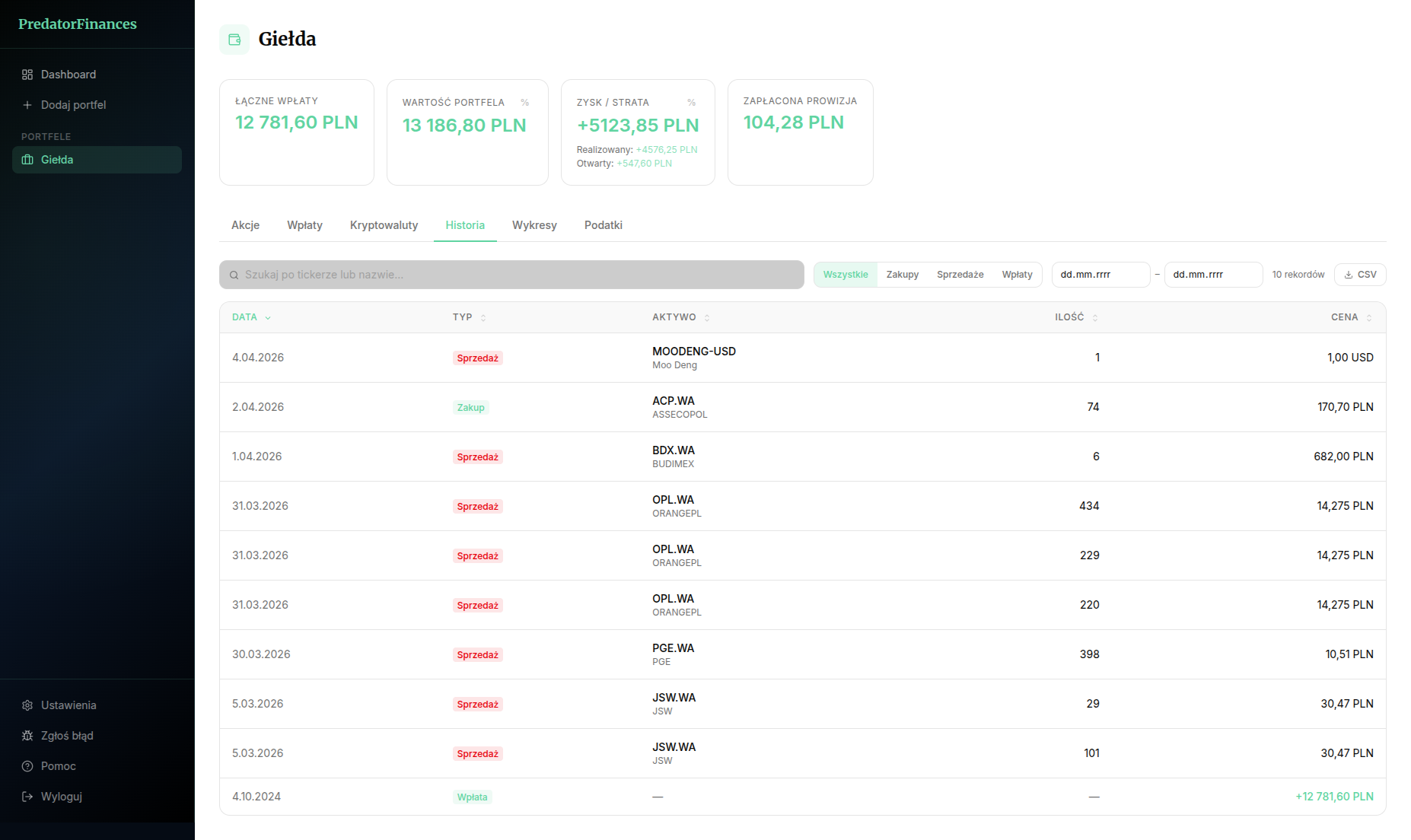Click the magnifier icon in the search bar
Image resolution: width=1411 pixels, height=840 pixels.
234,275
